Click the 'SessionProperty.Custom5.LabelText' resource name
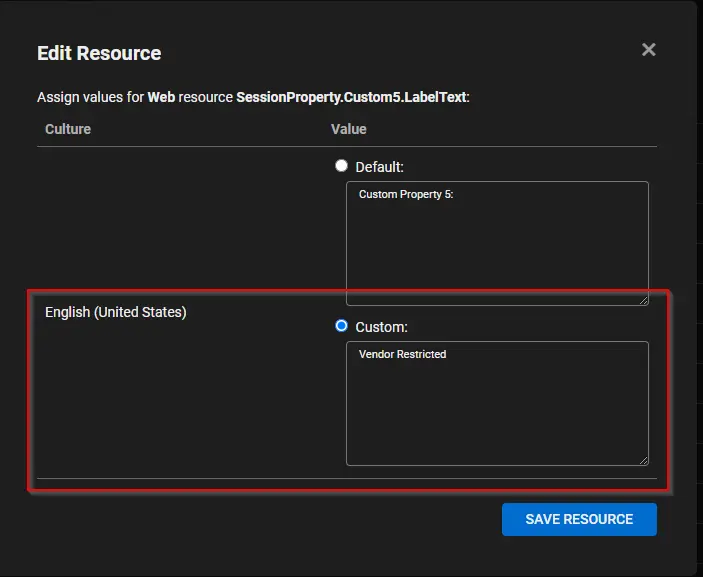 [351, 97]
